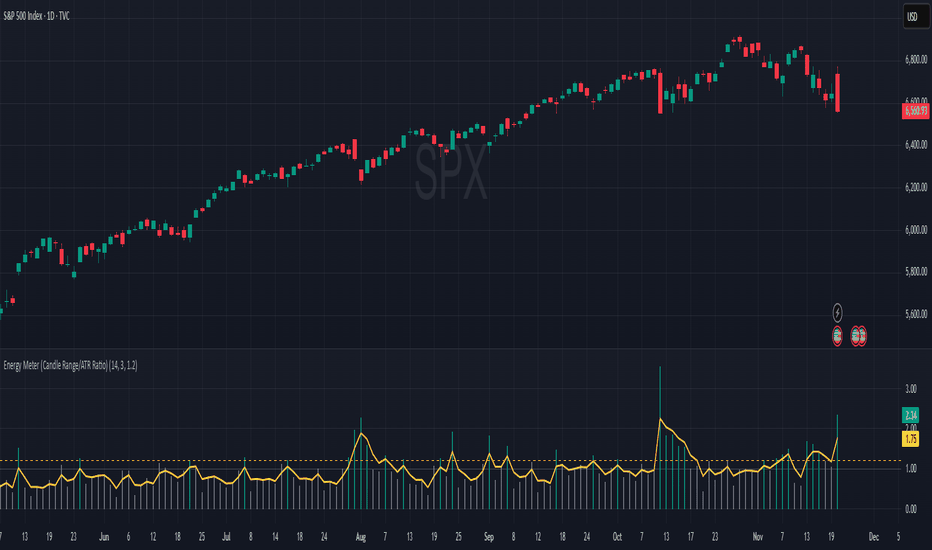The width and height of the screenshot is (932, 550).
Task: Click the SPX watermark in chart center
Action: pos(451,172)
